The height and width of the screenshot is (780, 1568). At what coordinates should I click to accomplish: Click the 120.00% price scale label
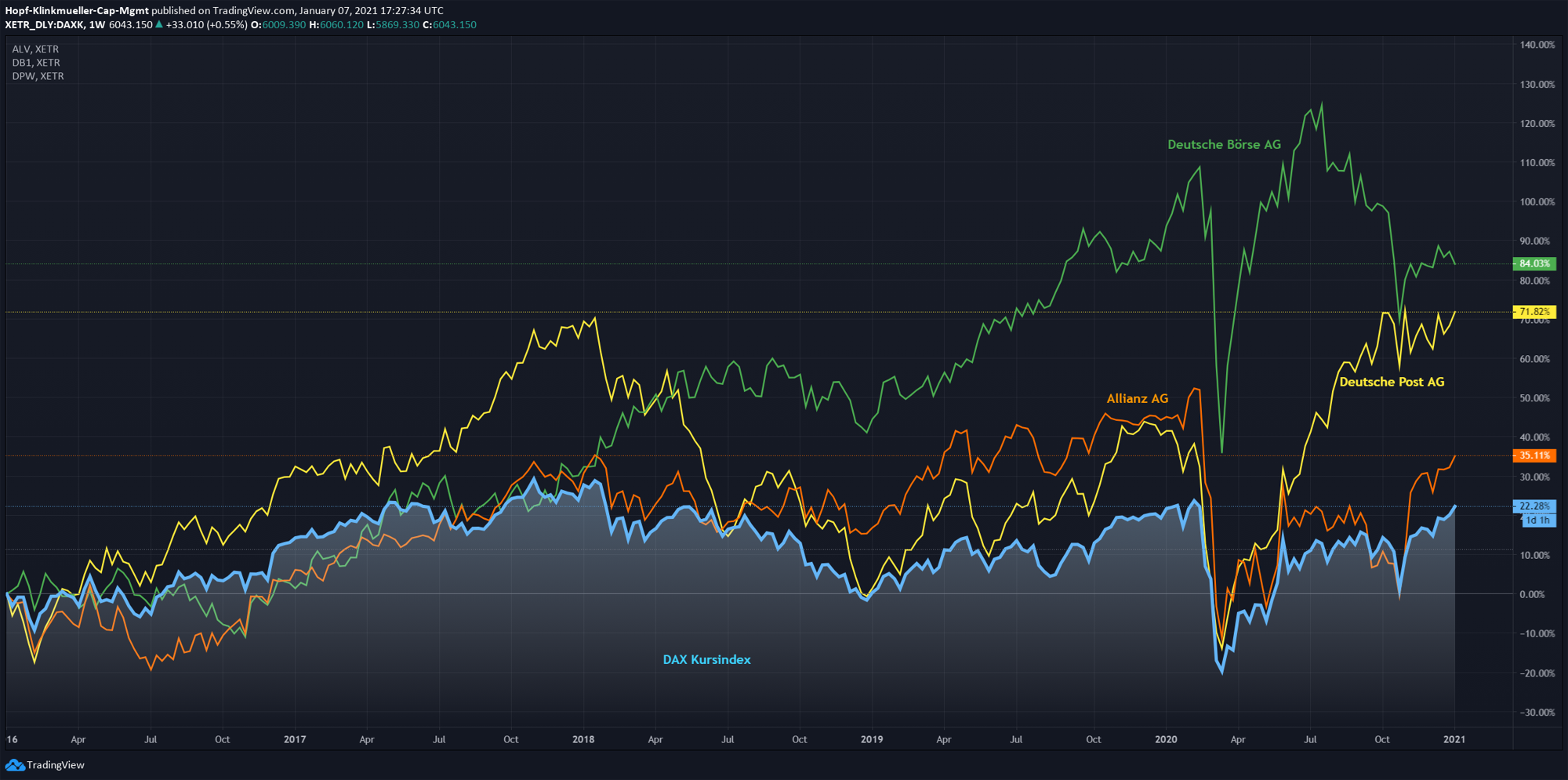click(1537, 123)
